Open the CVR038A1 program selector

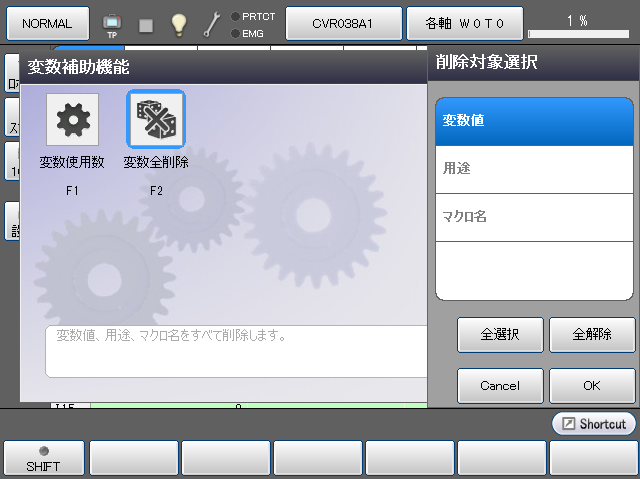point(343,23)
